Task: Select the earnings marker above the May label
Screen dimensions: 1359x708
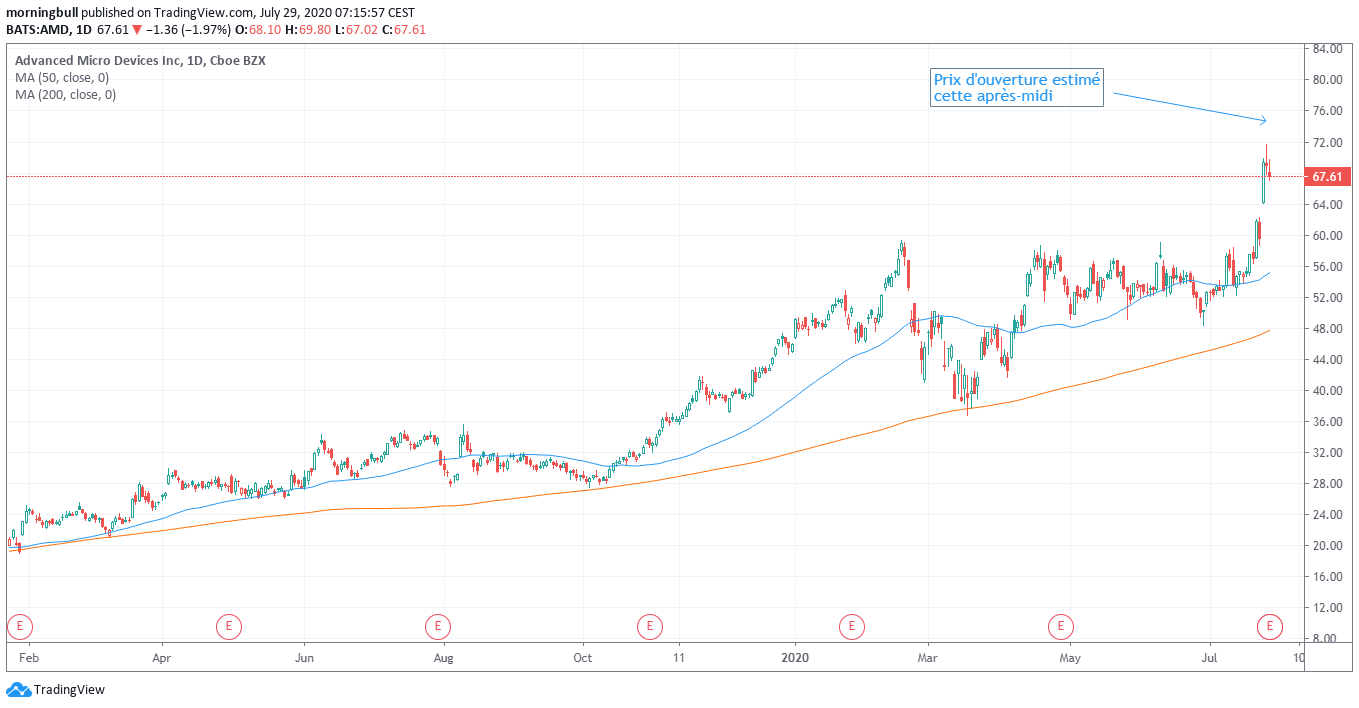Action: (1060, 627)
